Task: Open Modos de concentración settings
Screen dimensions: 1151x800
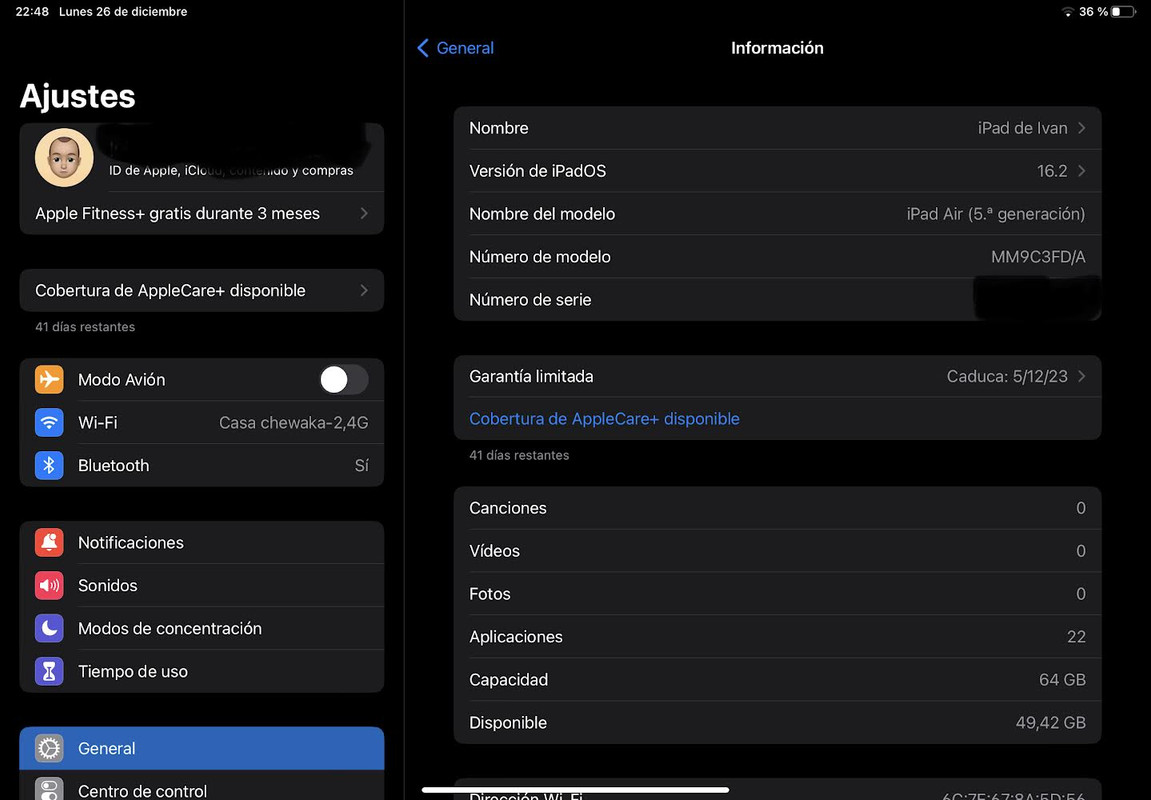Action: click(202, 628)
